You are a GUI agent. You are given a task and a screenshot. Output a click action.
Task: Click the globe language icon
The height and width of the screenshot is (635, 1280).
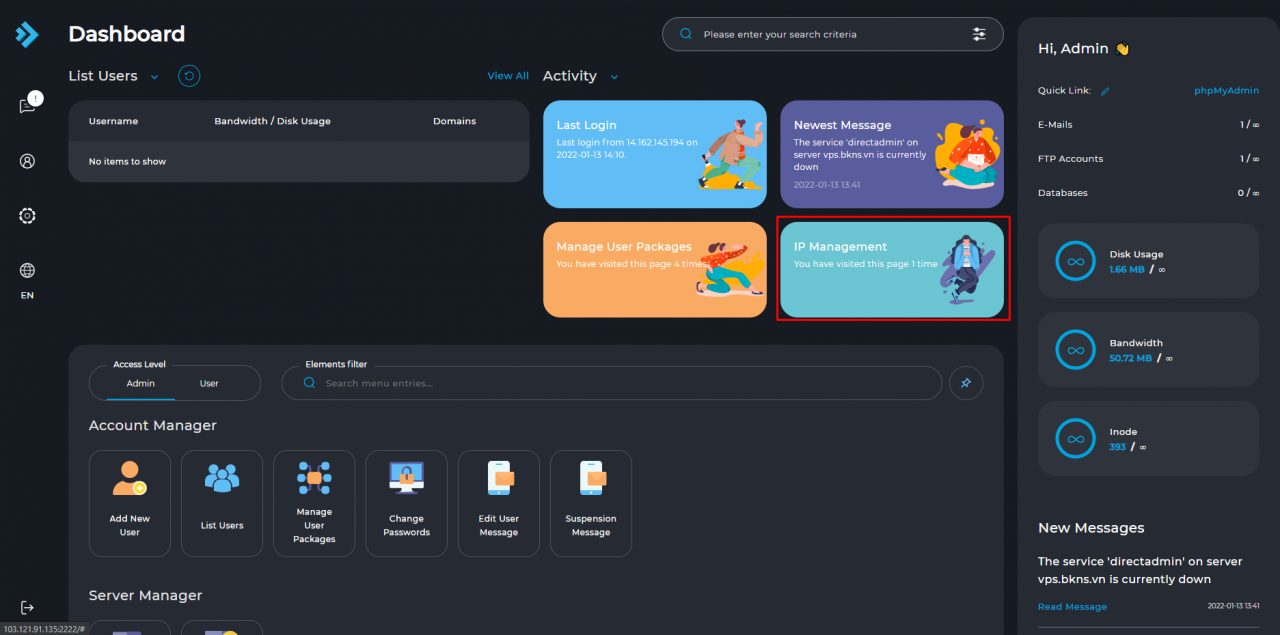coord(27,271)
